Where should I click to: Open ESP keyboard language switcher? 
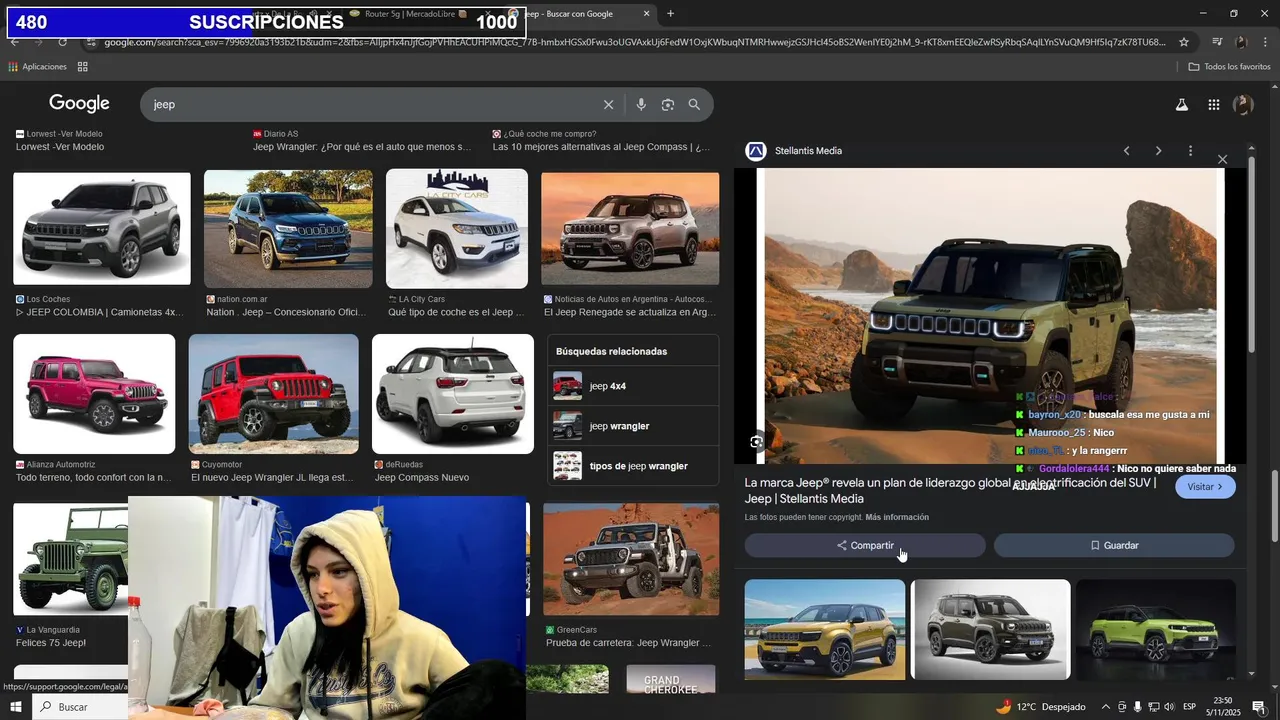coord(1190,707)
